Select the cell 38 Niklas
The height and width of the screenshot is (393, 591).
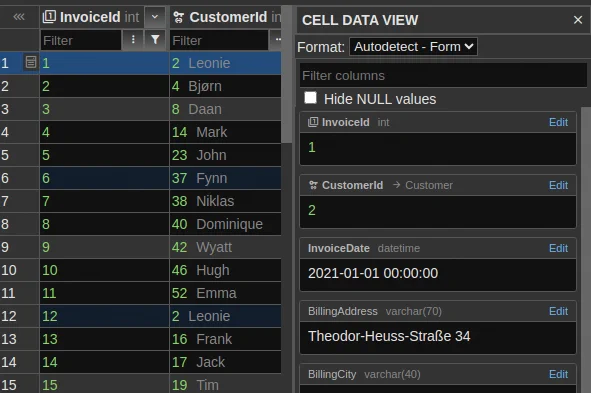coord(225,201)
